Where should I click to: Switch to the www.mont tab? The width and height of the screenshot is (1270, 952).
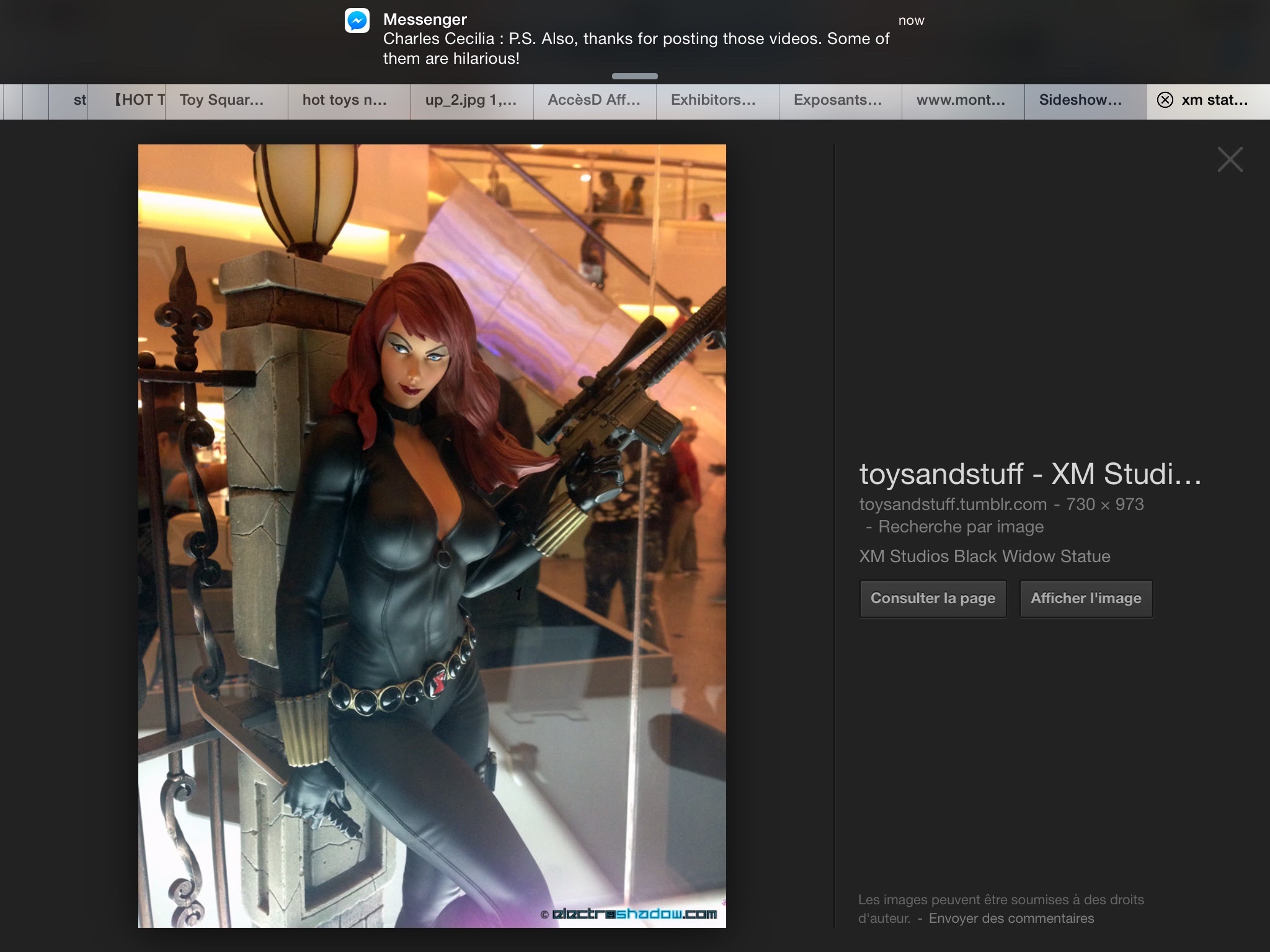(962, 101)
